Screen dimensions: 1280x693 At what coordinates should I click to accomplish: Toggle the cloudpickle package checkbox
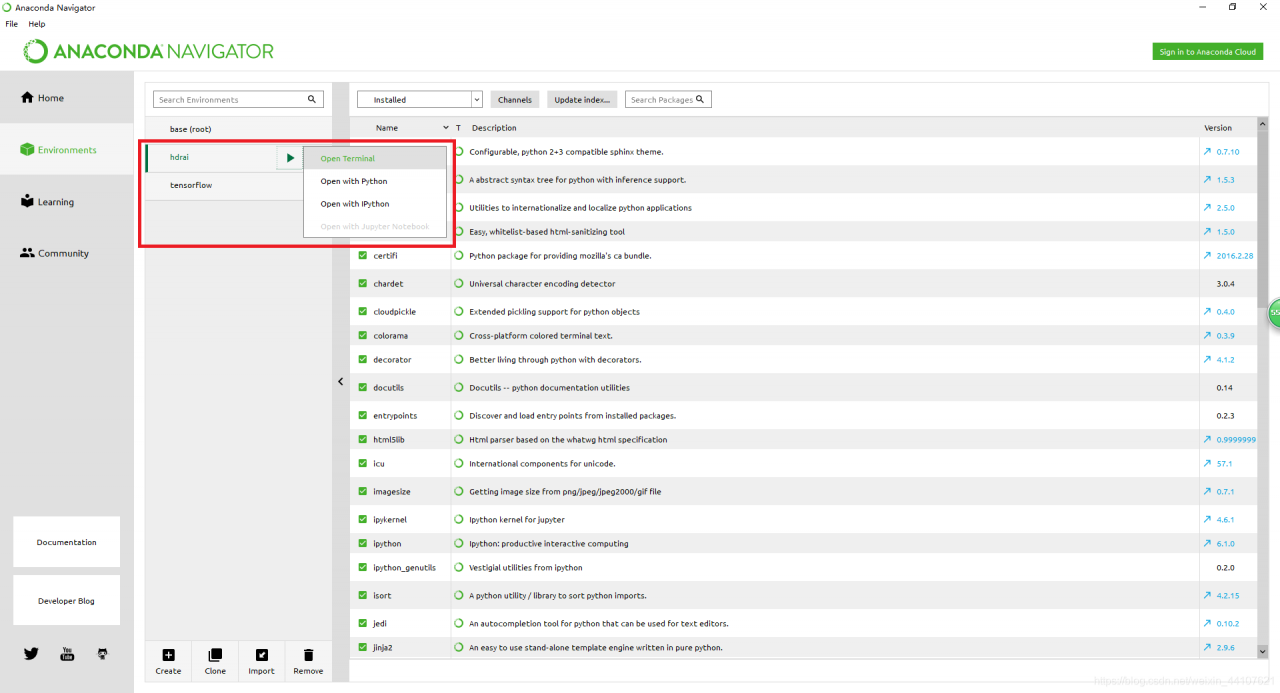363,312
